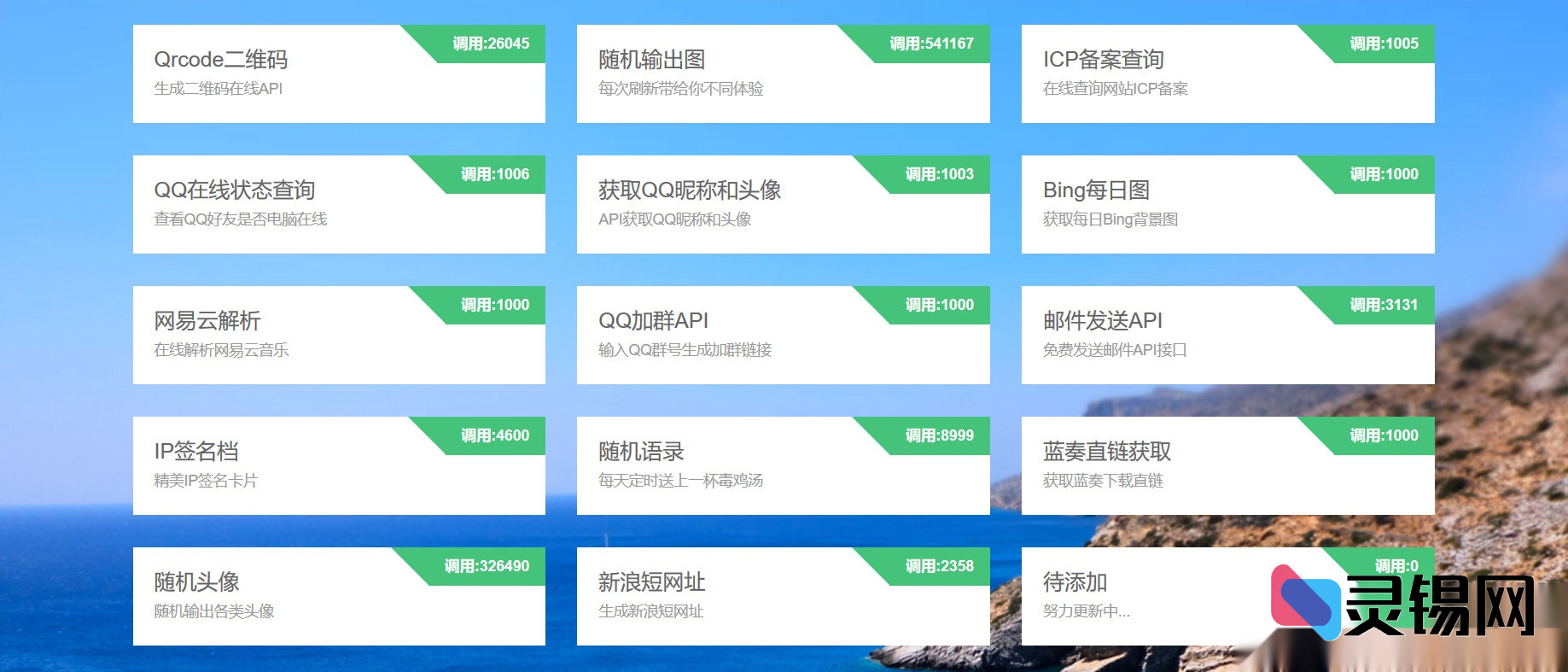Click the description 精美IP签名卡片
The image size is (1568, 672).
[x=205, y=481]
